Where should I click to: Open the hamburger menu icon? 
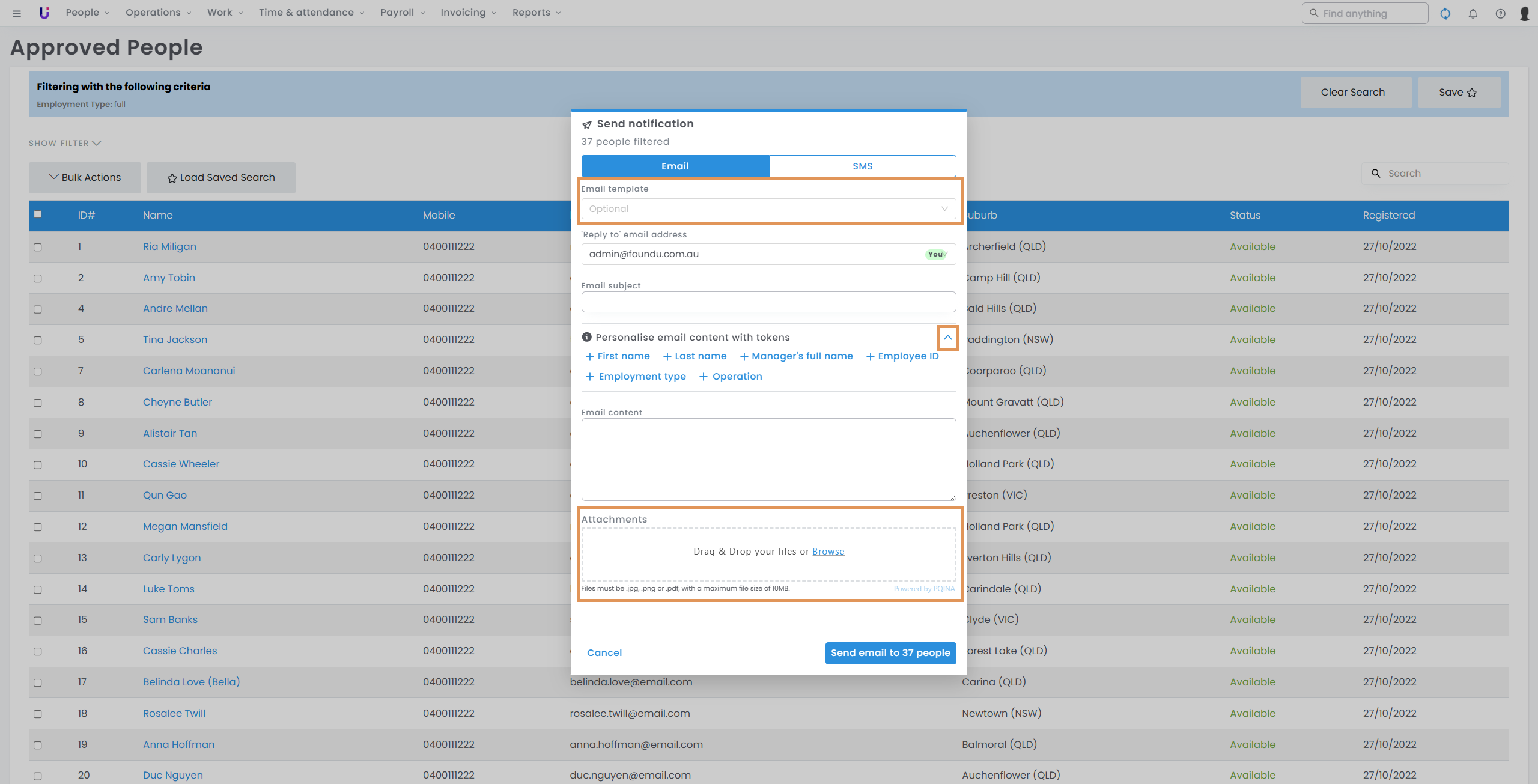point(17,13)
